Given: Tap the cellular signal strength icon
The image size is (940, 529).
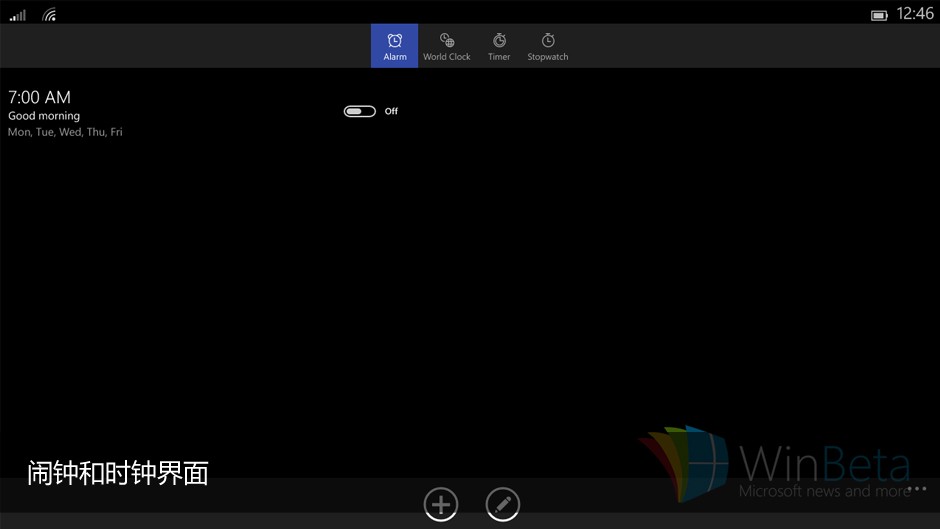Looking at the screenshot, I should point(17,14).
